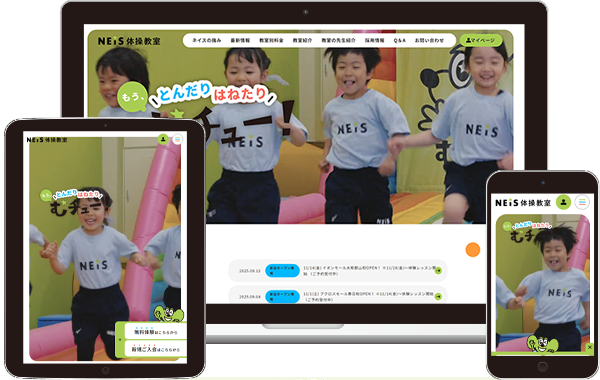The image size is (600, 380).
Task: Open the 2025.09.04 news item's arrow icon
Action: pyautogui.click(x=438, y=296)
